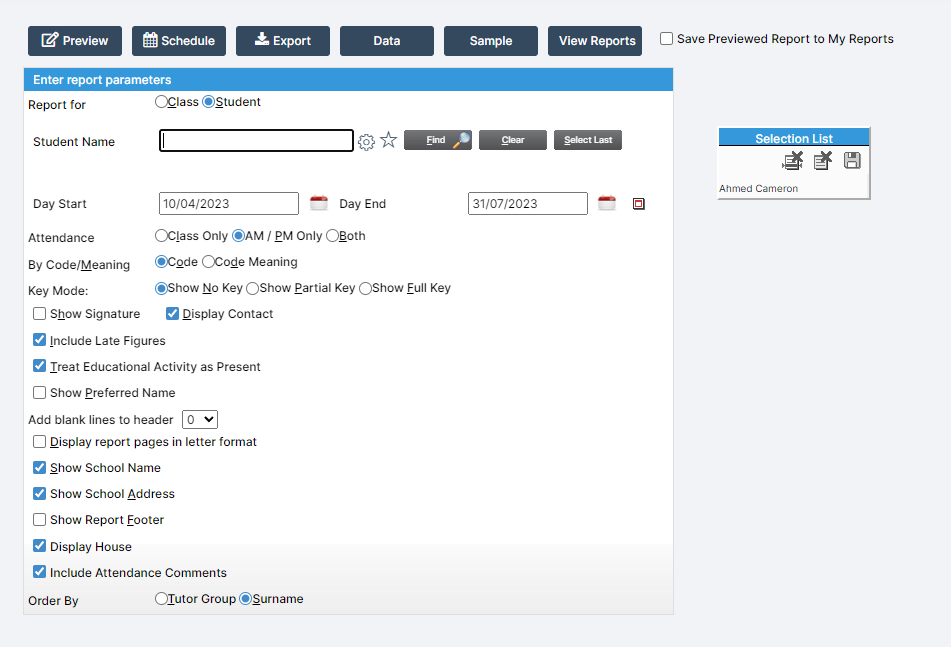The image size is (951, 647).
Task: Click the Schedule button
Action: coord(179,41)
